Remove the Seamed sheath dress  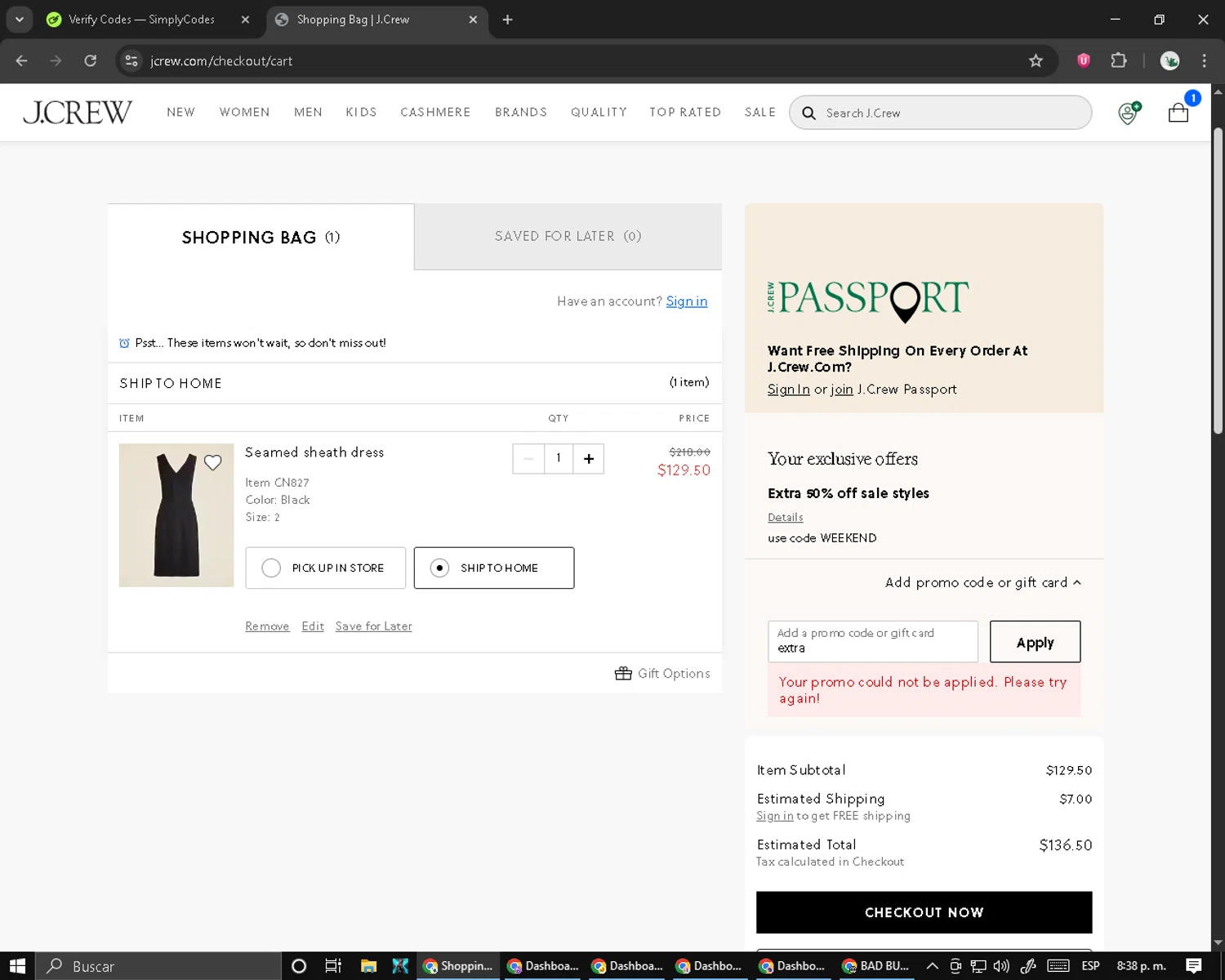click(267, 626)
